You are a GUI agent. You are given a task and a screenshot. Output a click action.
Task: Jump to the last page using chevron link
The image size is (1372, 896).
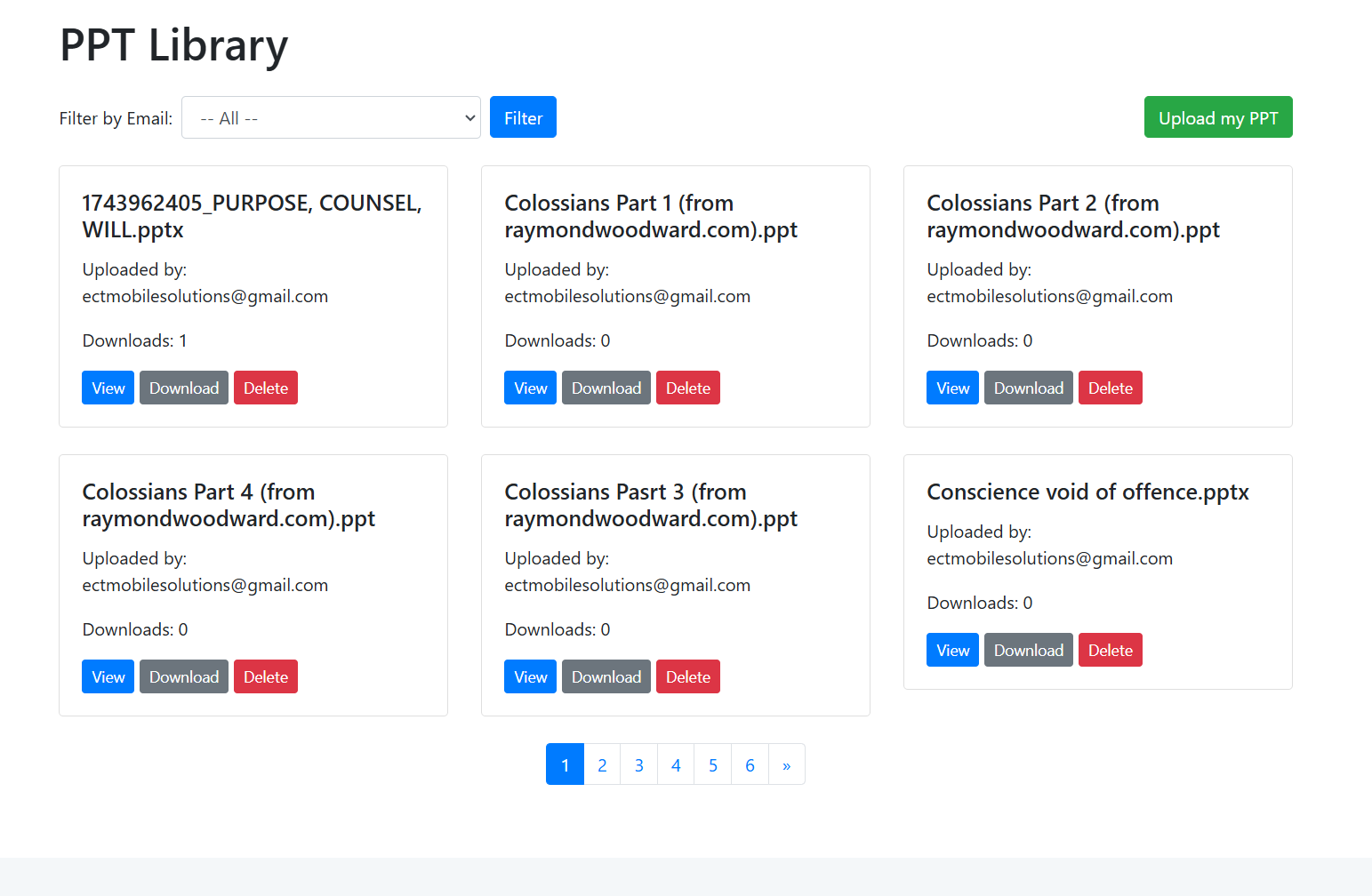[x=786, y=764]
